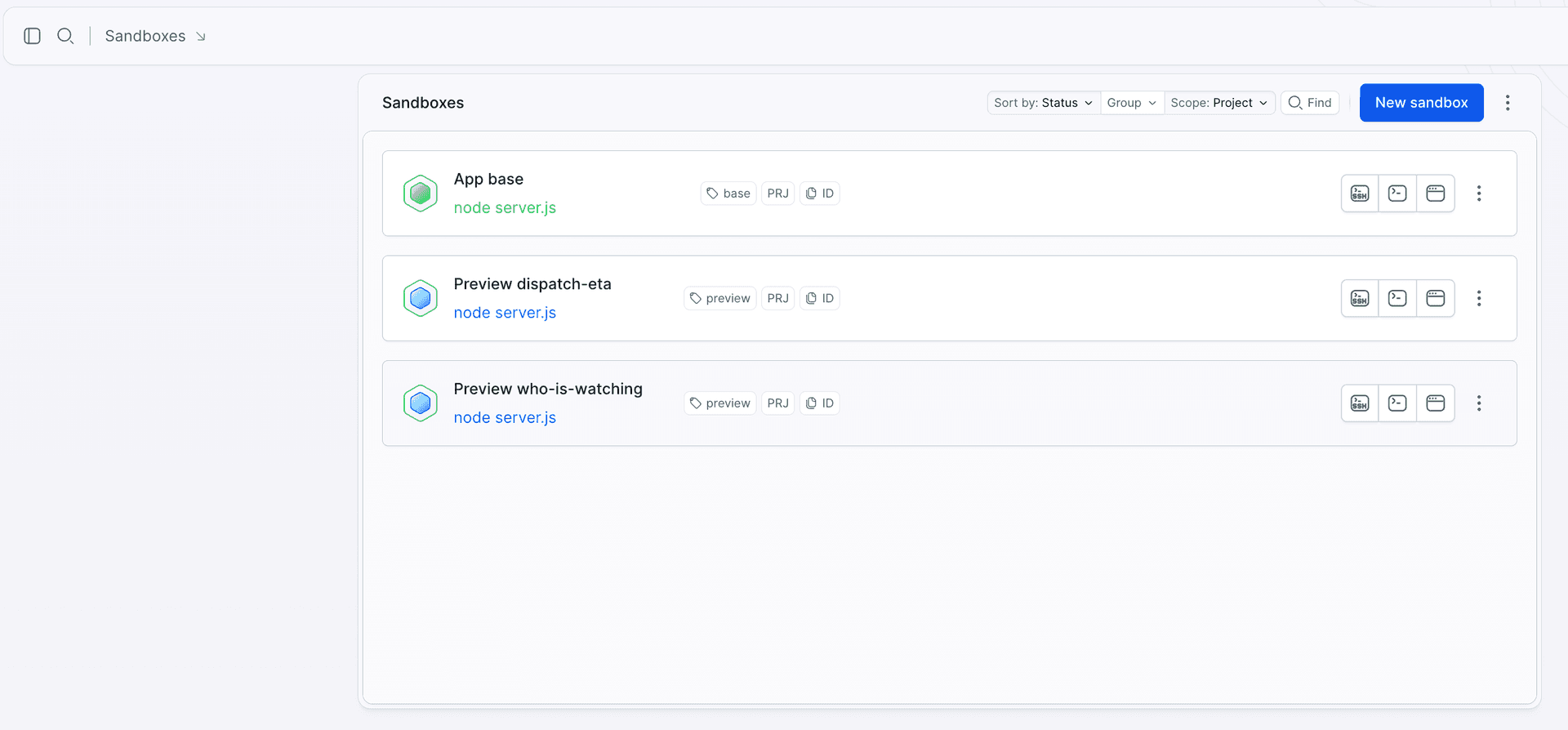Click the PRJ badge on Preview who-is-watching

click(777, 403)
